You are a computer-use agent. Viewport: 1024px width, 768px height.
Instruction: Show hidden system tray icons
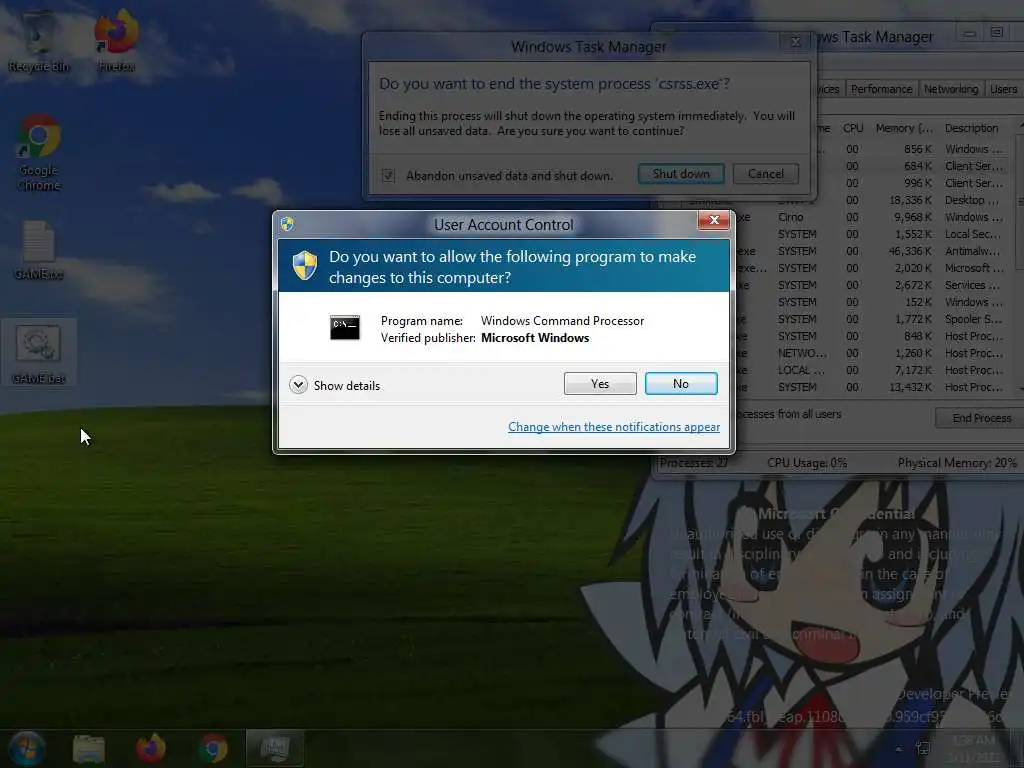click(x=899, y=748)
